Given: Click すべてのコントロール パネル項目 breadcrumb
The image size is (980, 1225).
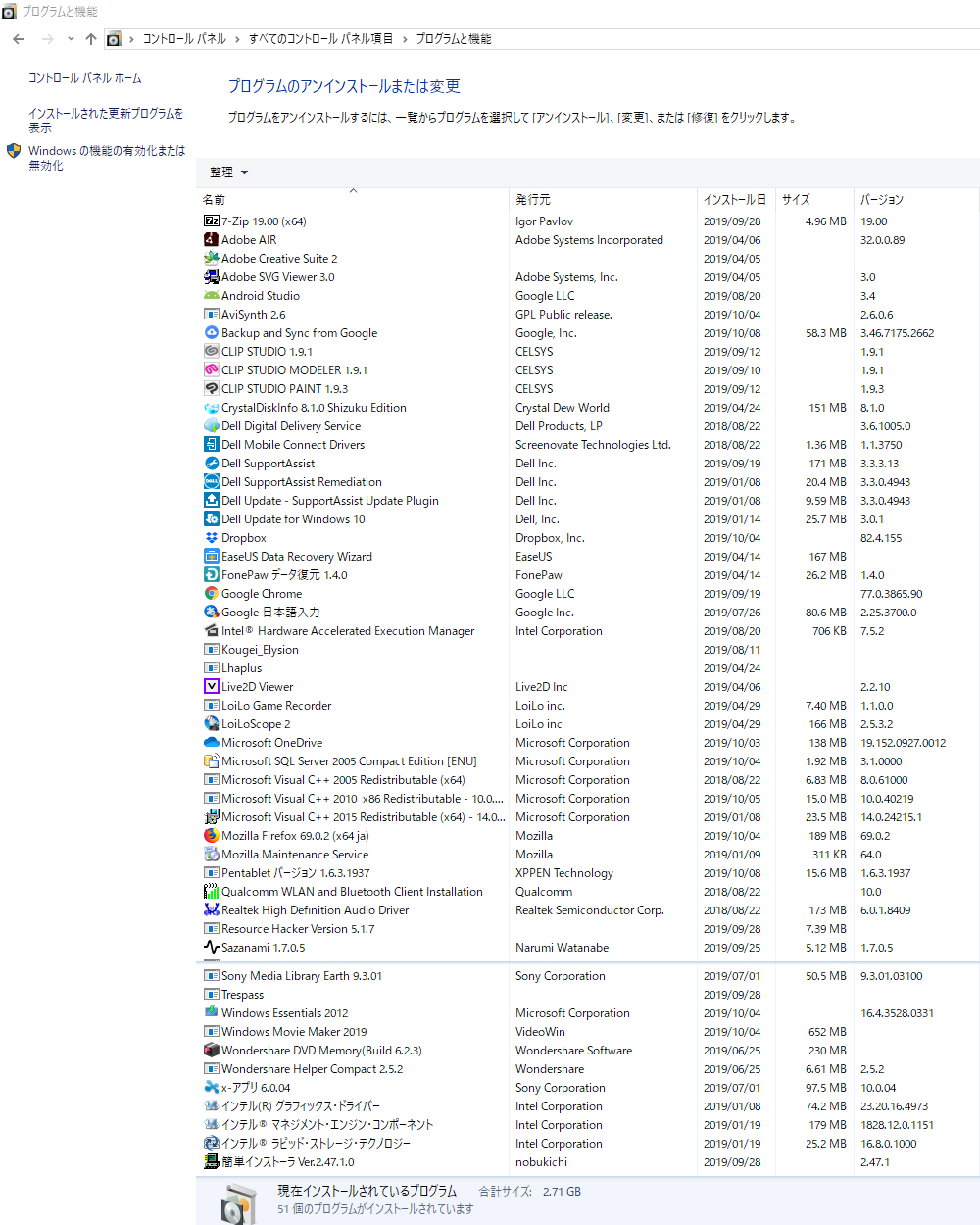Looking at the screenshot, I should point(320,39).
